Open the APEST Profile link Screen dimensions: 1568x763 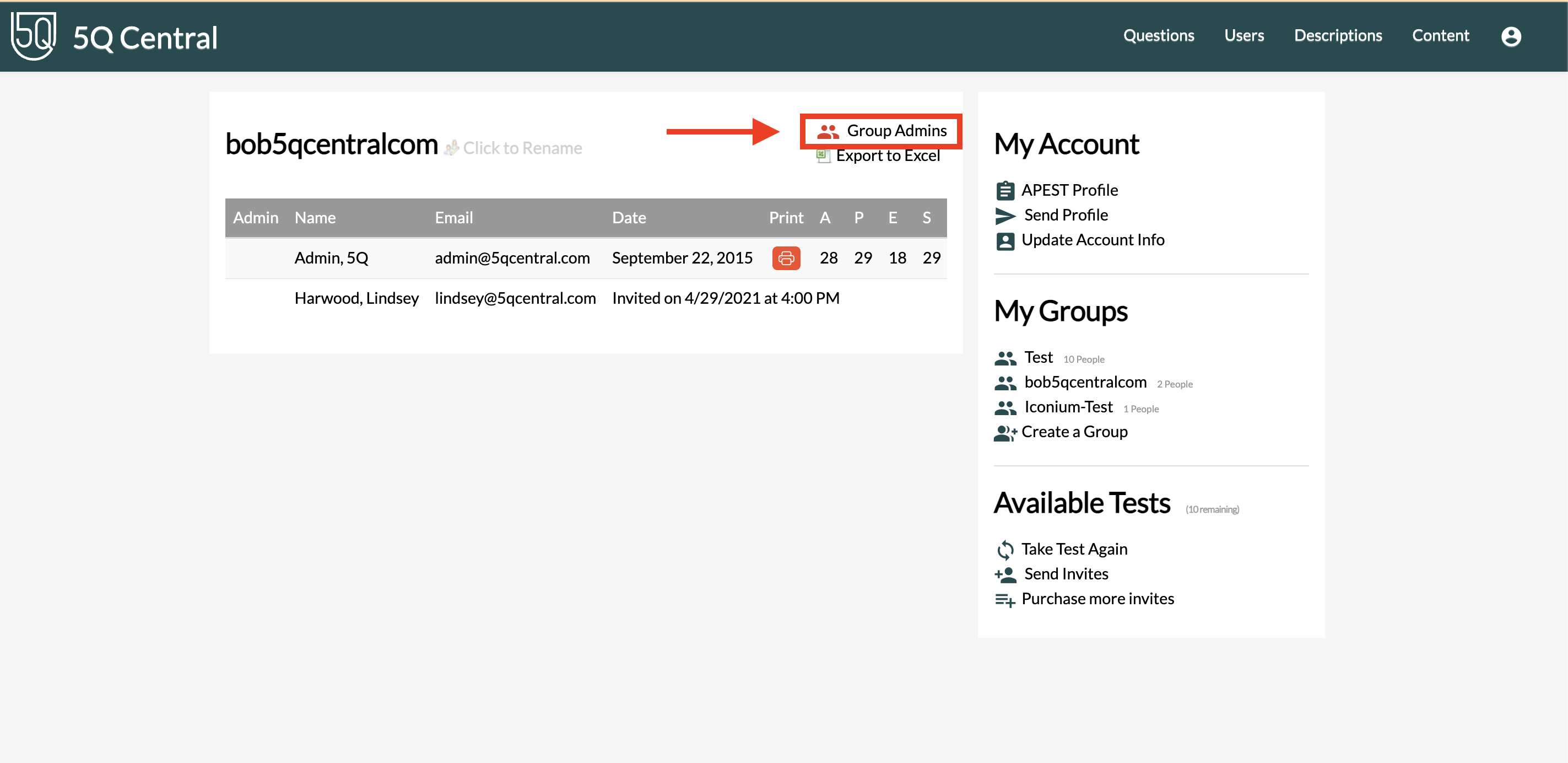point(1069,190)
